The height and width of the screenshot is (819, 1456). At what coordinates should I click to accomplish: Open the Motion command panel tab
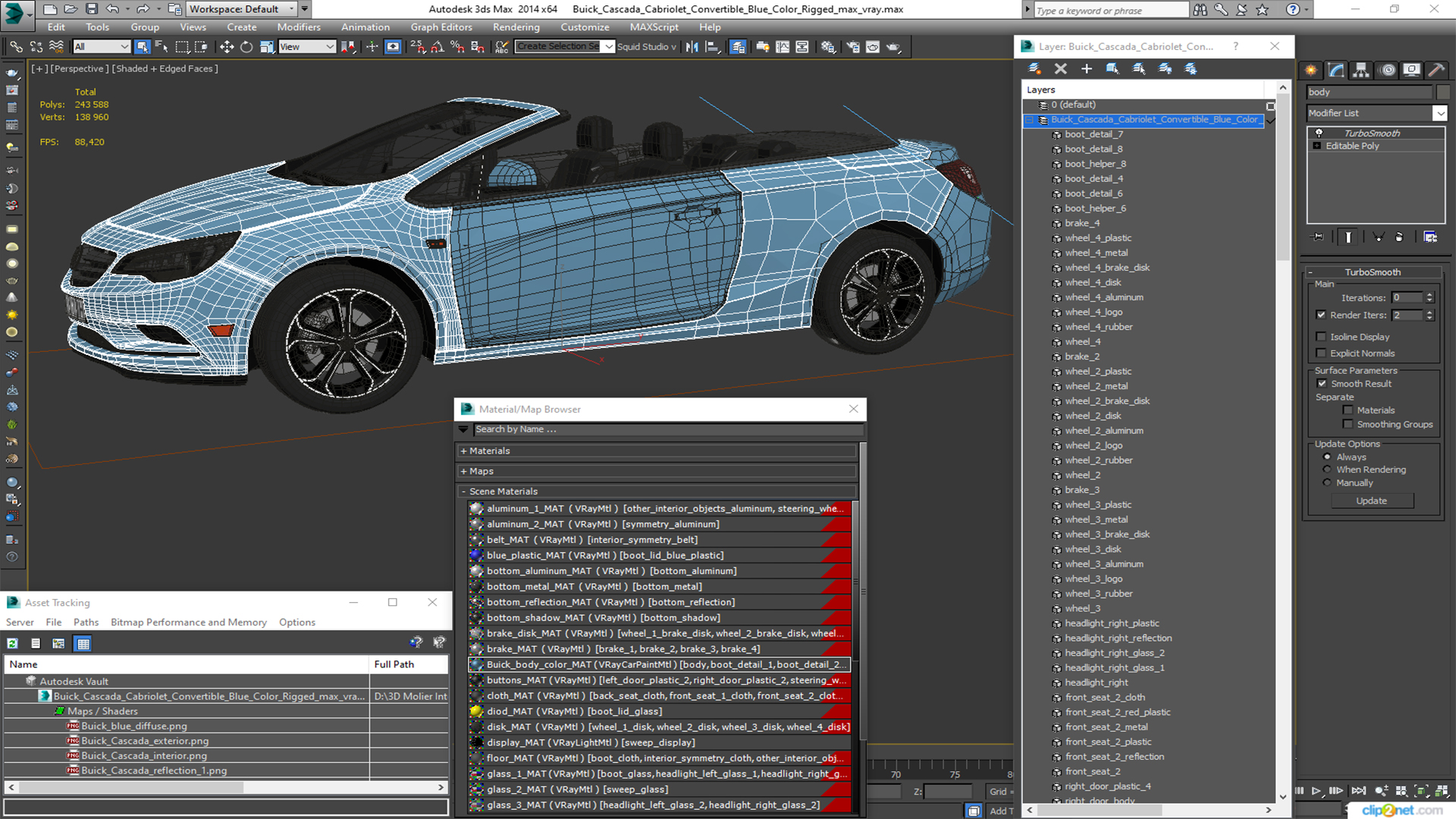[1388, 70]
